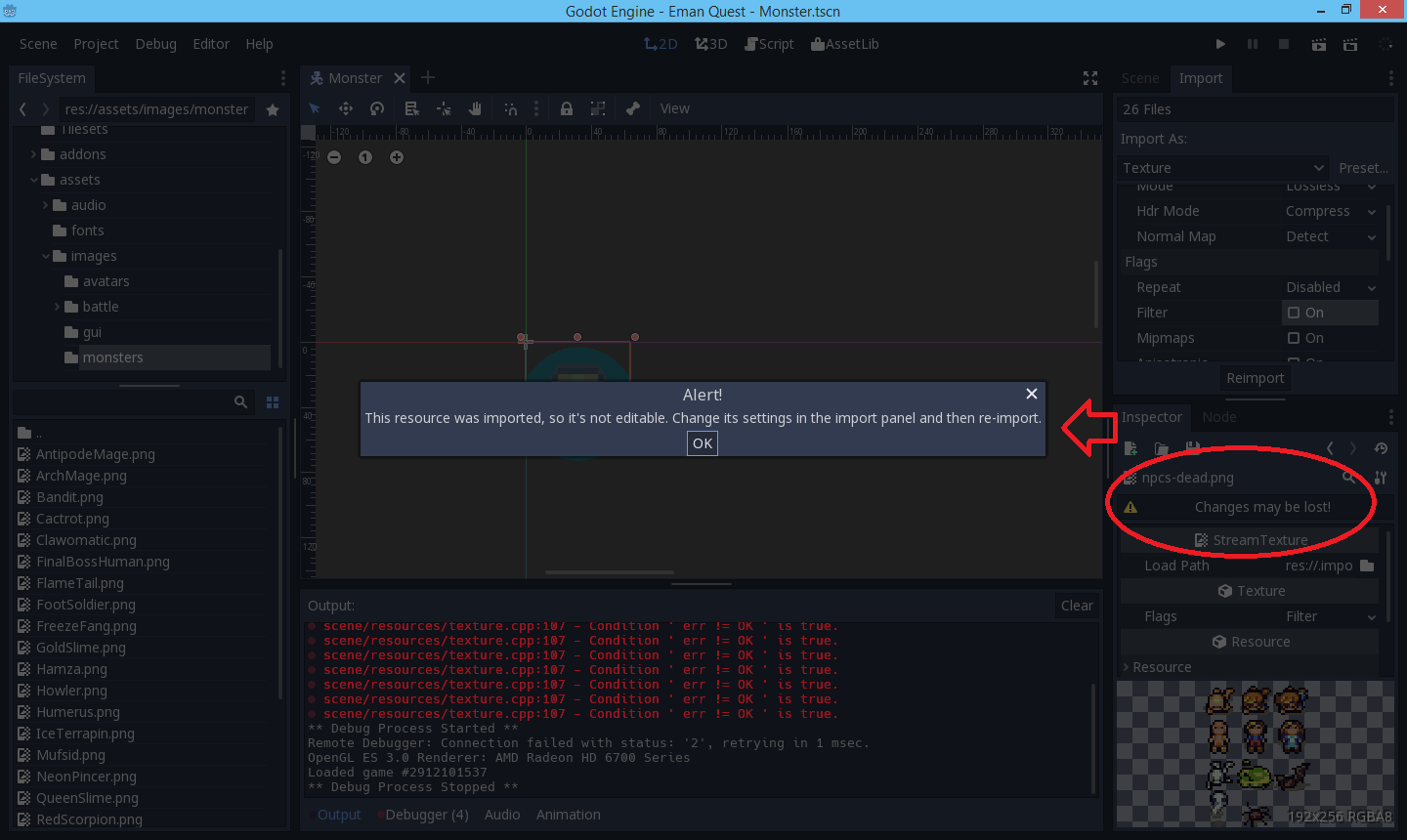
Task: Stop the running scene
Action: [x=1284, y=44]
